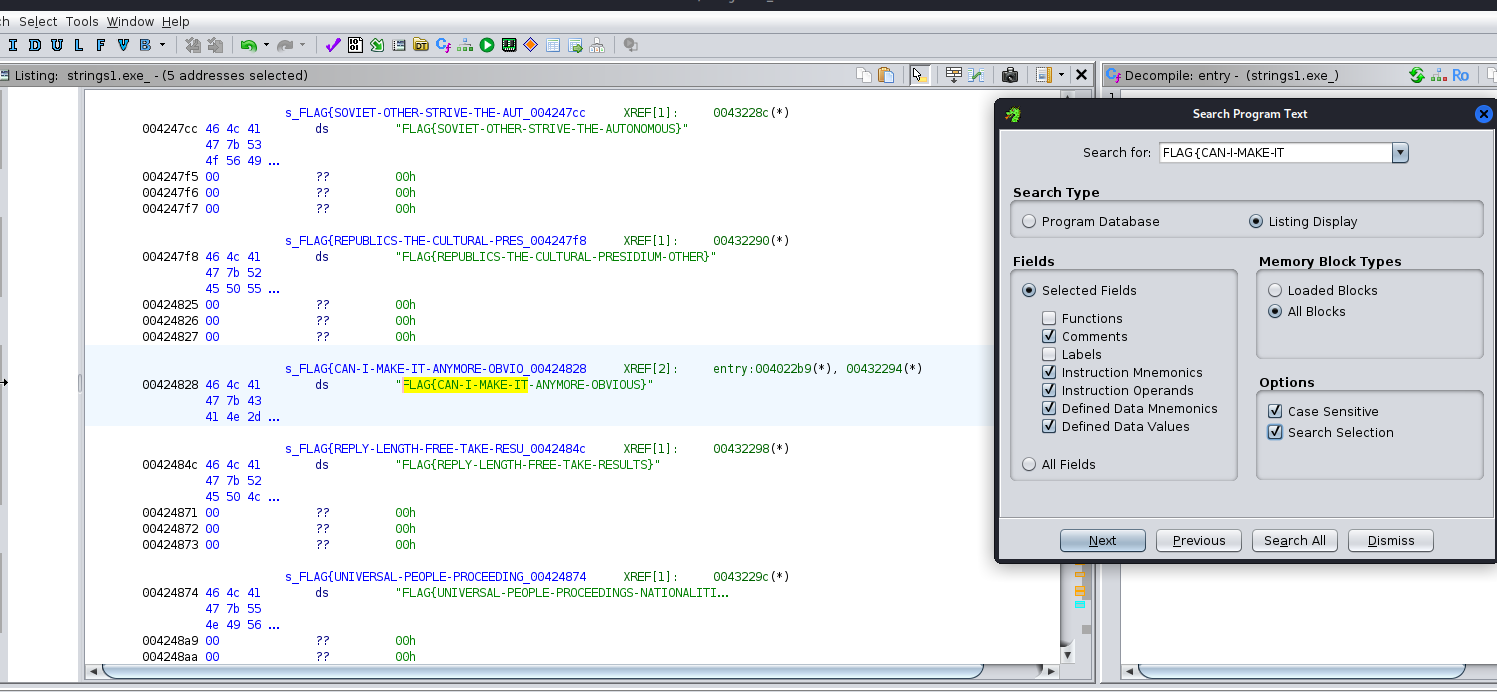Viewport: 1497px width, 692px height.
Task: Toggle the Search Selection checkbox
Action: (1275, 432)
